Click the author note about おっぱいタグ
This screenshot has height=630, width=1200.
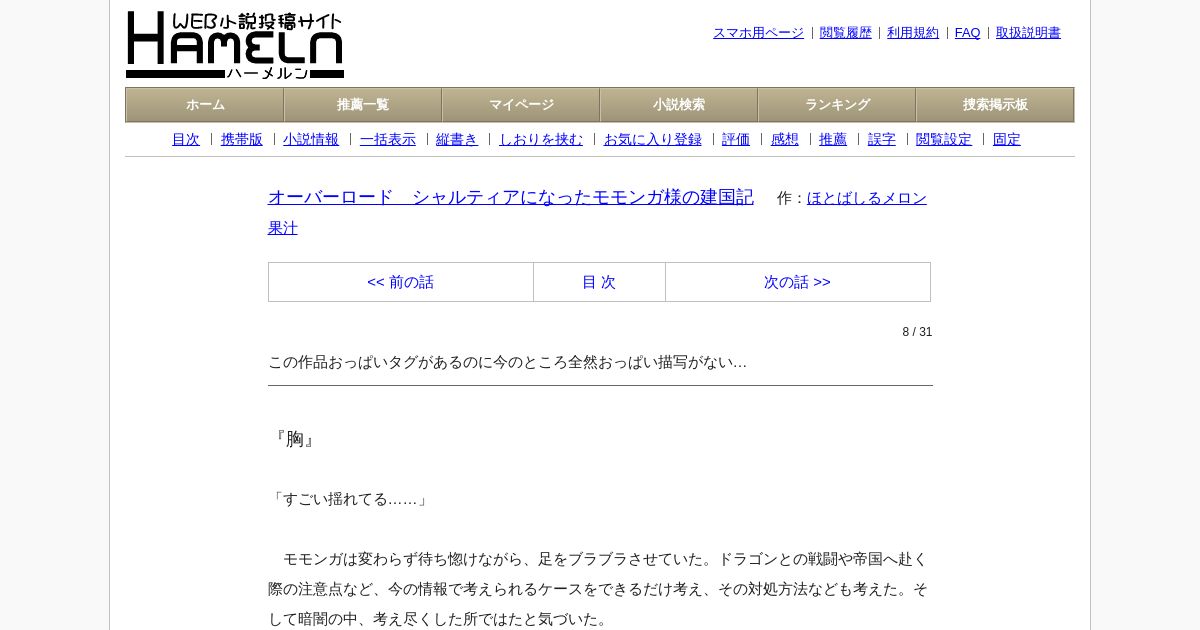pos(508,362)
